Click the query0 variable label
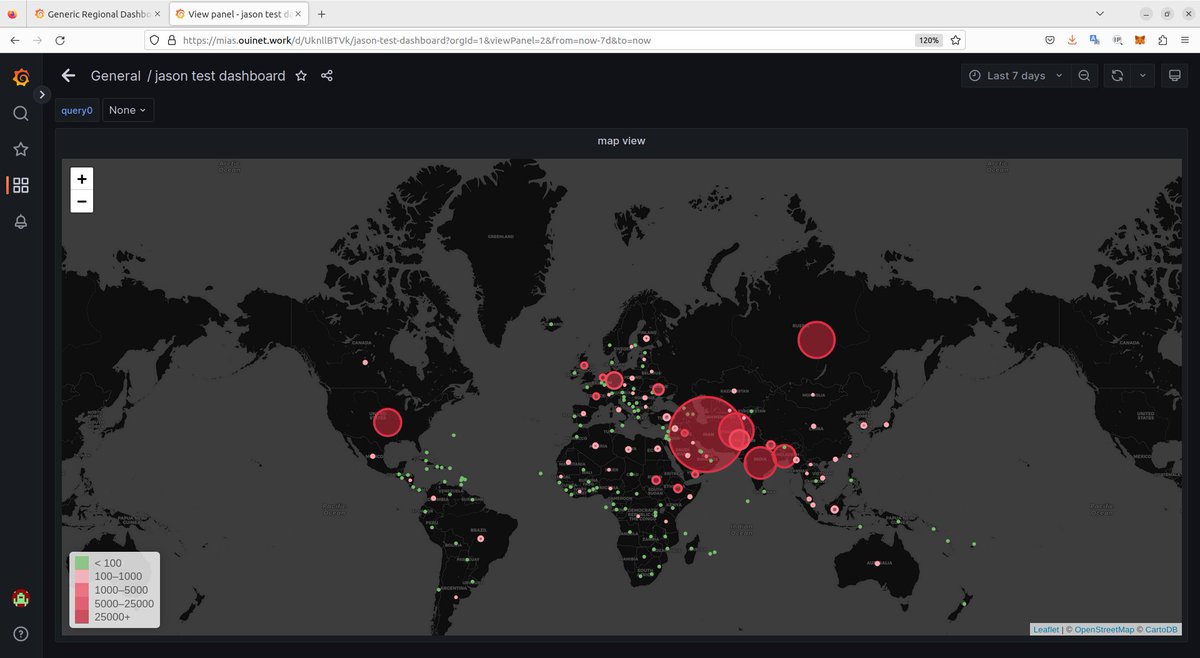Screen dimensions: 1200x658 pyautogui.click(x=77, y=110)
